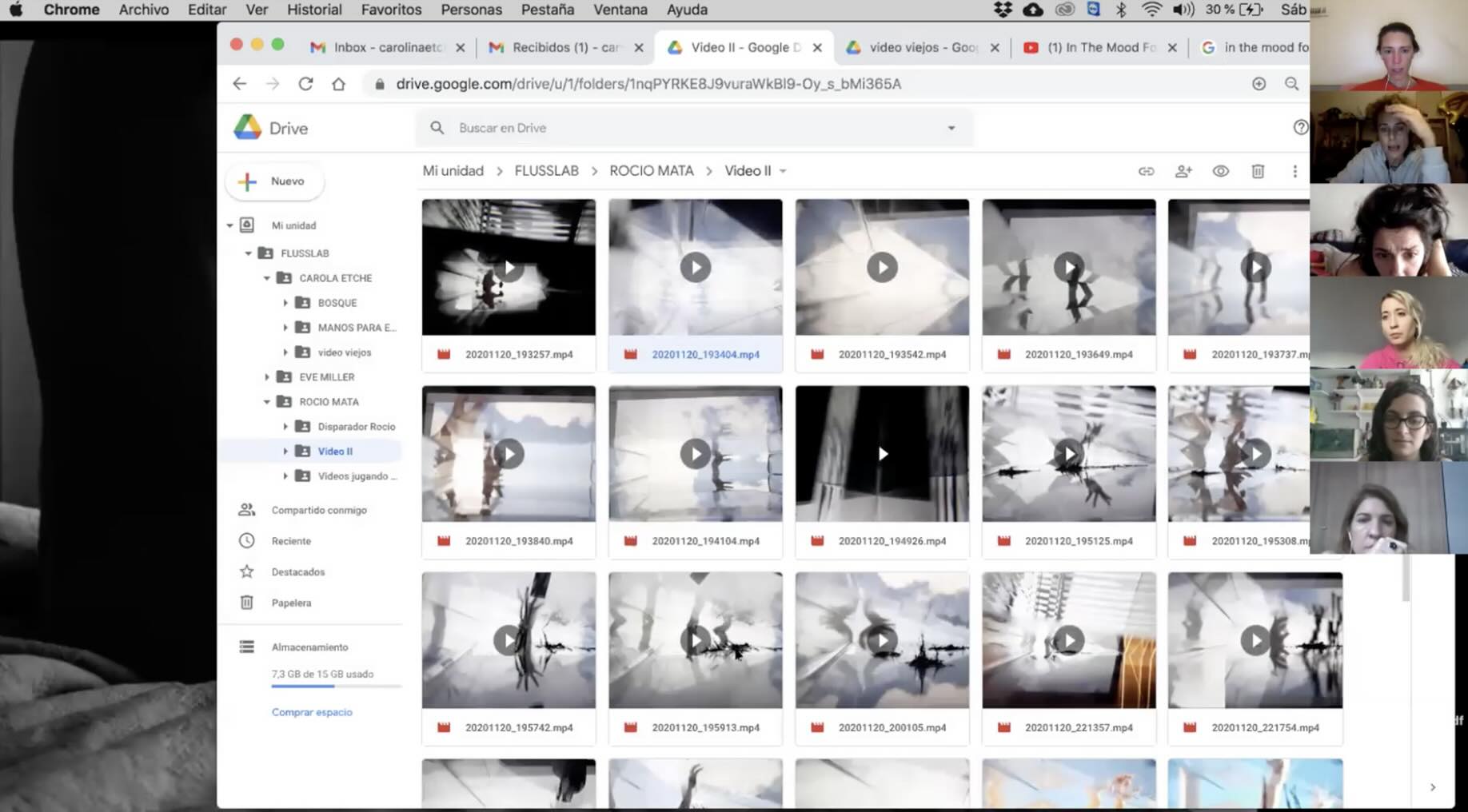Screen dimensions: 1468x812
Task: Play the 20201120_194926.mp4 thumbnail
Action: (882, 454)
